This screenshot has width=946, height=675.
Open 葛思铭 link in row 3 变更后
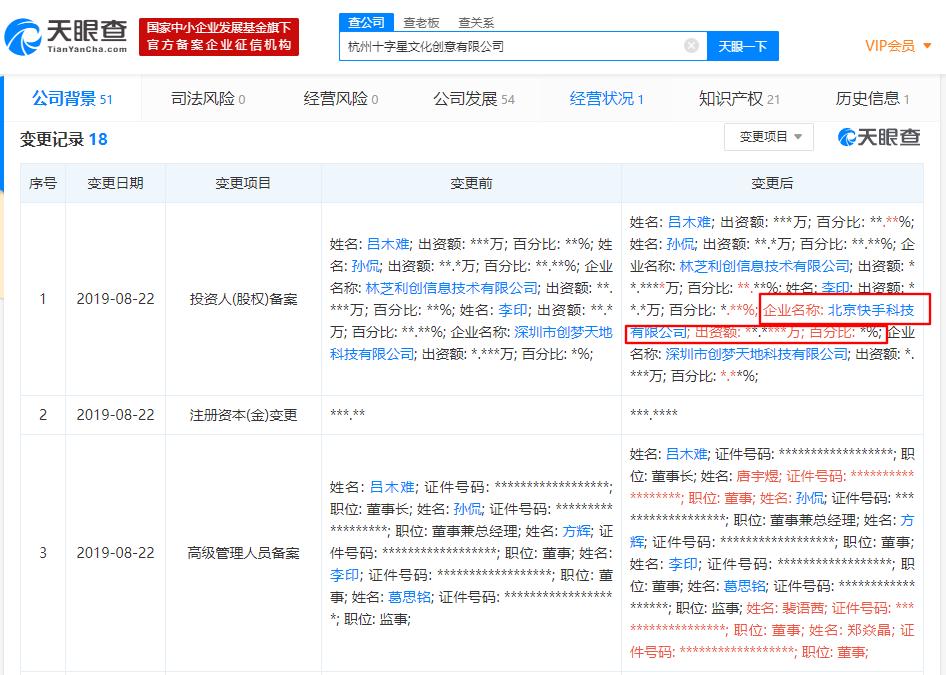[x=745, y=586]
